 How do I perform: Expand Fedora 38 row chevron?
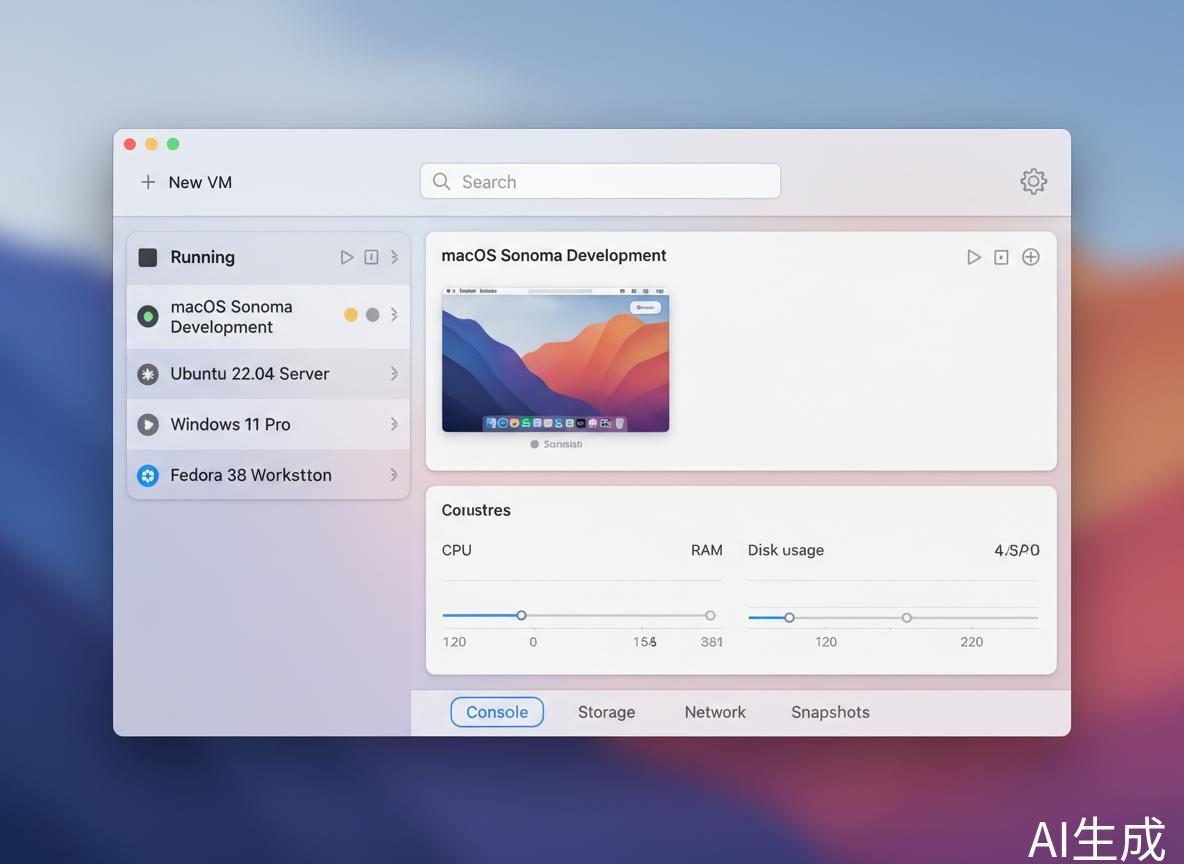coord(394,475)
